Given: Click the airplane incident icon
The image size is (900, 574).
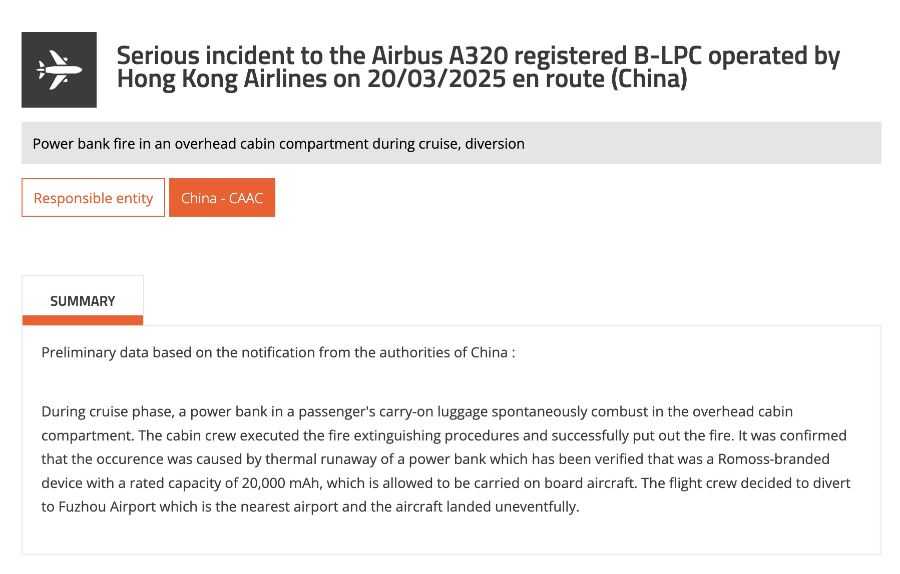Looking at the screenshot, I should [x=59, y=70].
